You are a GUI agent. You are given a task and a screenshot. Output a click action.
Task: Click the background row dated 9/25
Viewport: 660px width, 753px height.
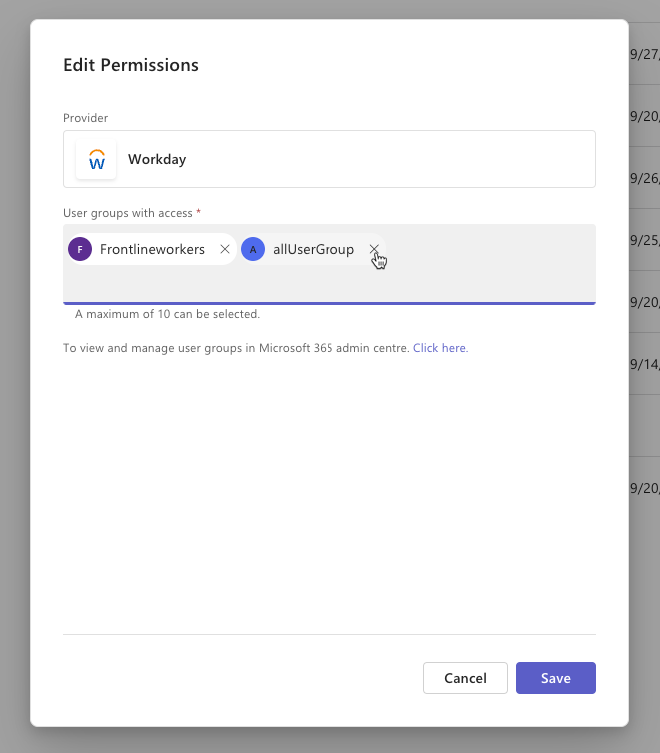[644, 240]
